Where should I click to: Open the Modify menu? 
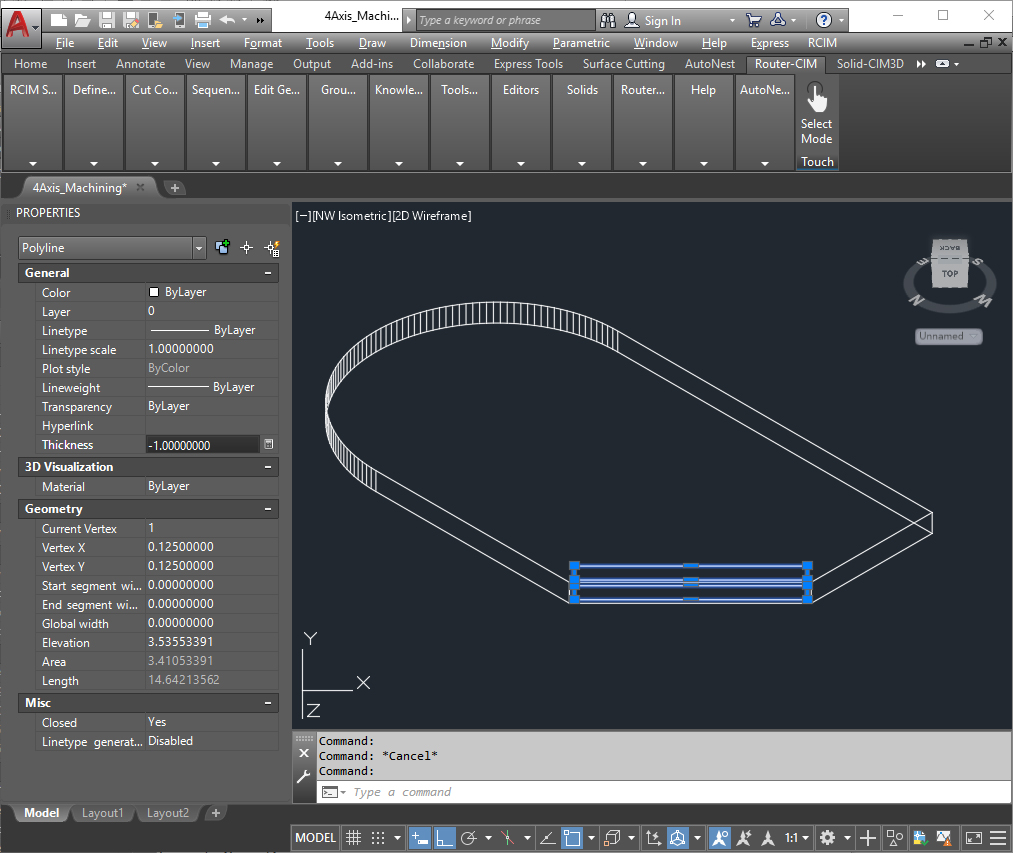pyautogui.click(x=510, y=43)
